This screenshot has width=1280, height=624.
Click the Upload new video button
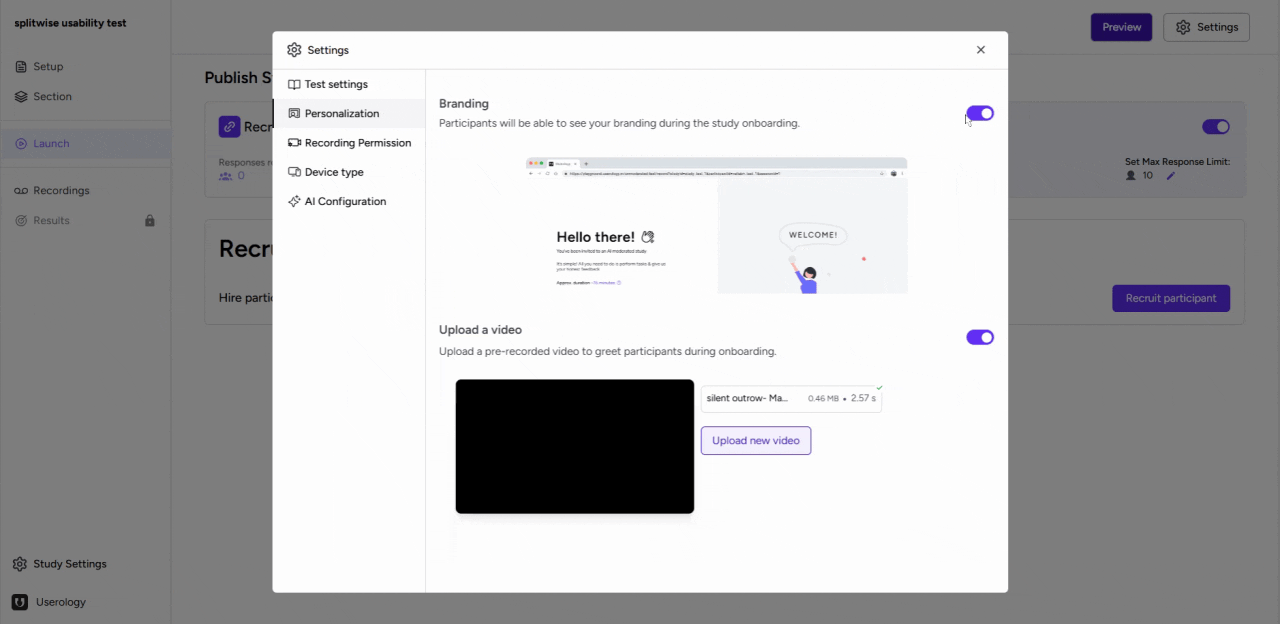755,440
